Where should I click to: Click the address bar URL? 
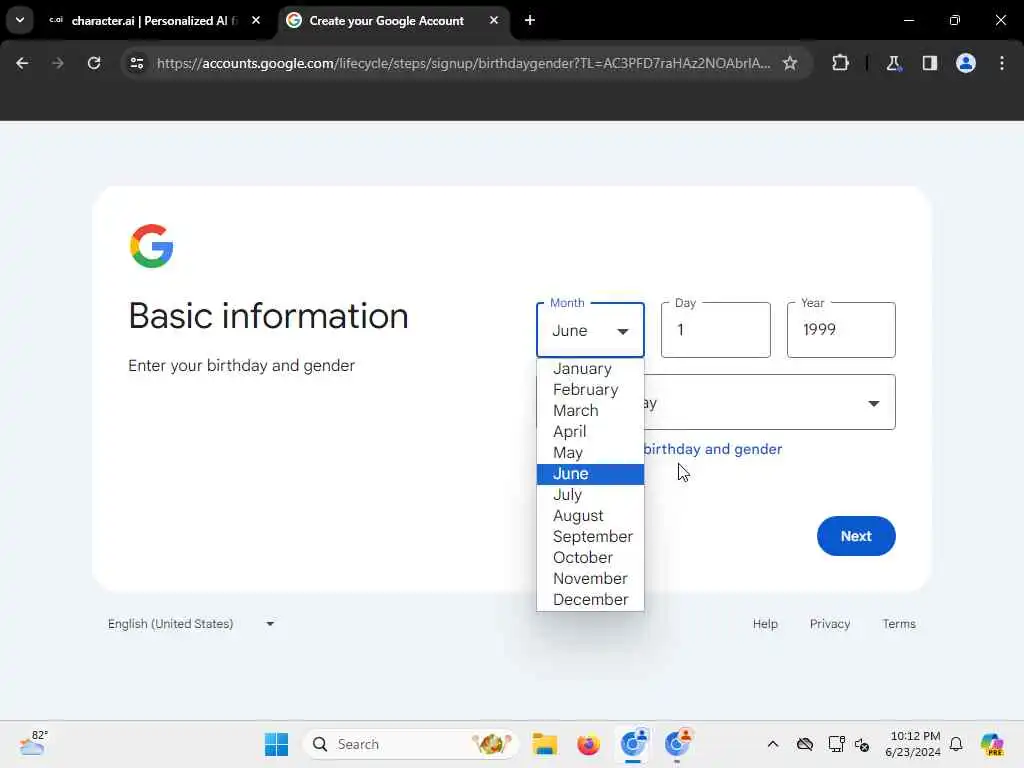pyautogui.click(x=464, y=63)
